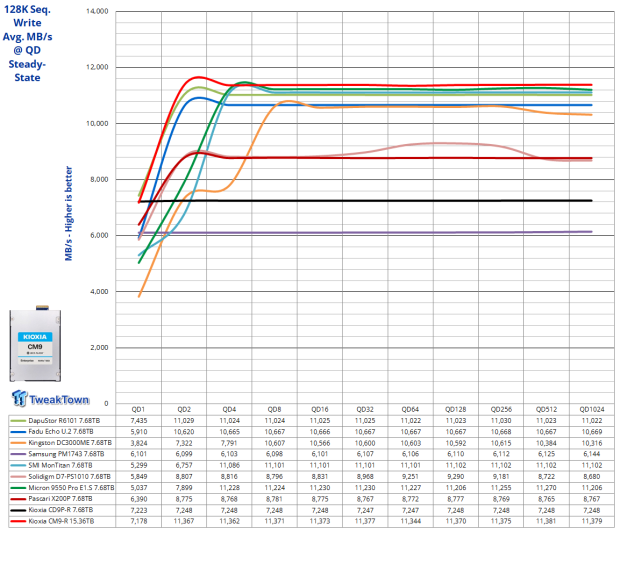Click the 14,000 y-axis tick label
Viewport: 620px width, 568px height.
97,11
